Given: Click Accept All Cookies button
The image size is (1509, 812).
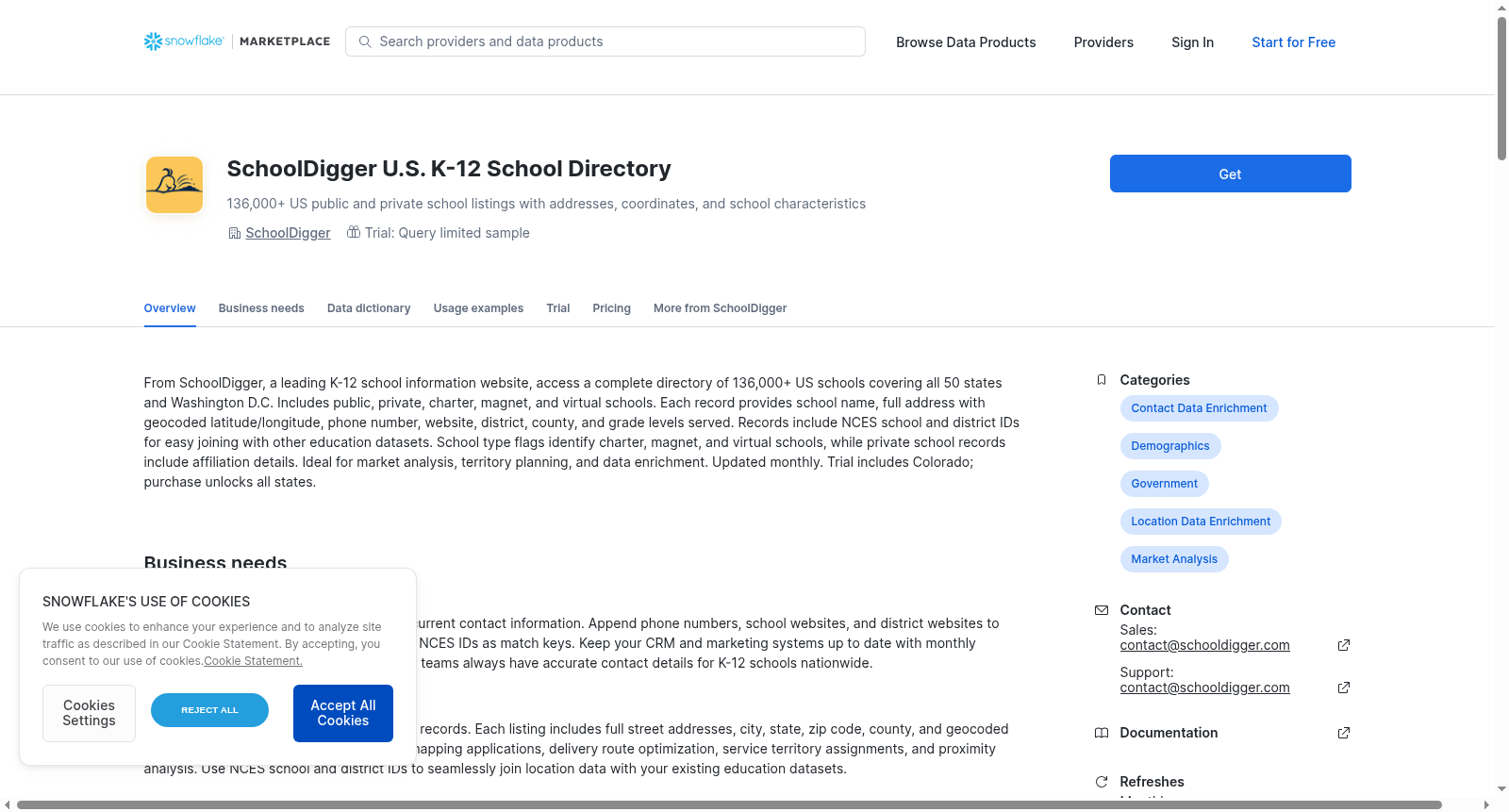Looking at the screenshot, I should [343, 713].
